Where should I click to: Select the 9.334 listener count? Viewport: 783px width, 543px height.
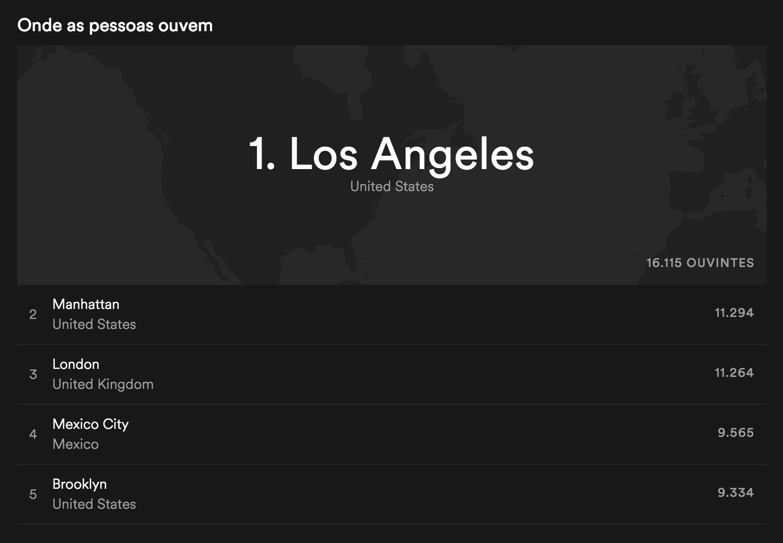click(736, 493)
